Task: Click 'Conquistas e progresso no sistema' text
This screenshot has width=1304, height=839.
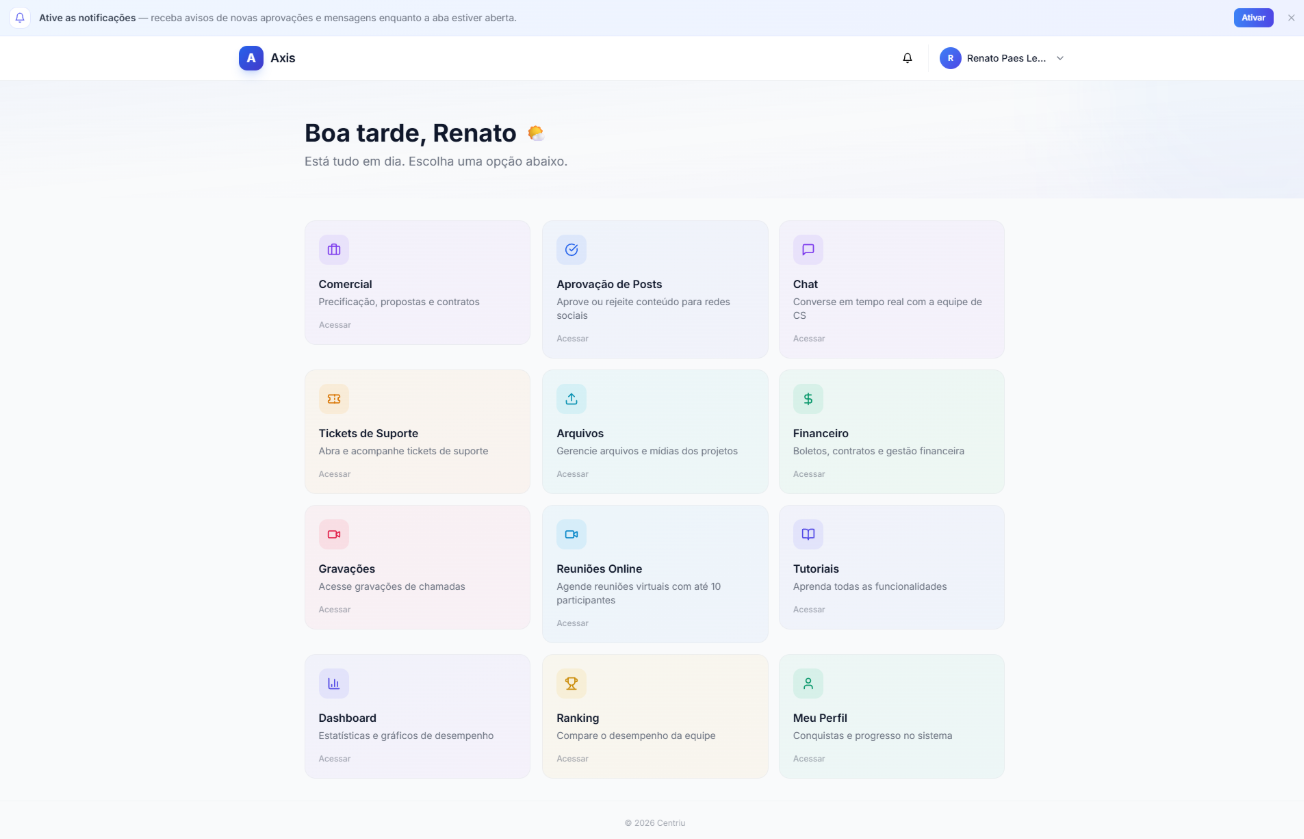Action: point(873,736)
